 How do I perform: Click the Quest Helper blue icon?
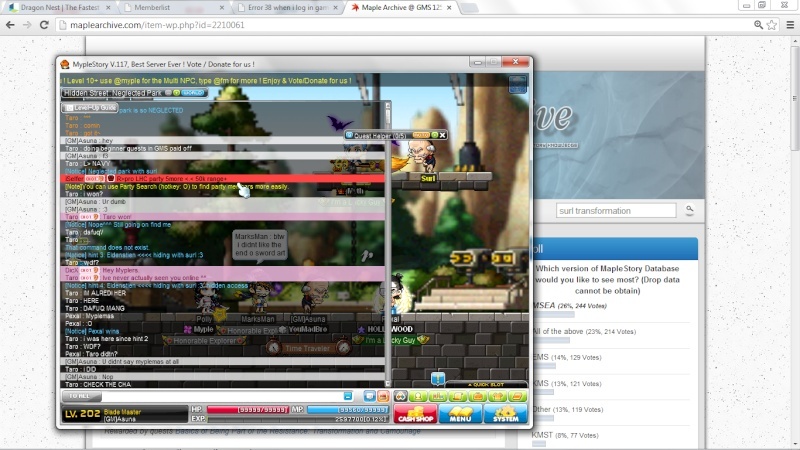coord(349,135)
